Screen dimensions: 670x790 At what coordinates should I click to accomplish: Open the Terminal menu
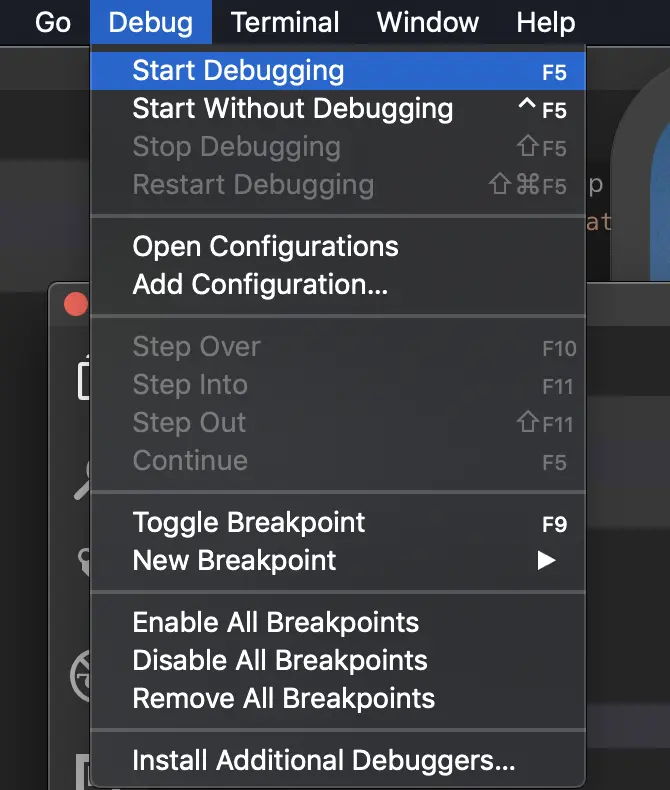(x=285, y=22)
